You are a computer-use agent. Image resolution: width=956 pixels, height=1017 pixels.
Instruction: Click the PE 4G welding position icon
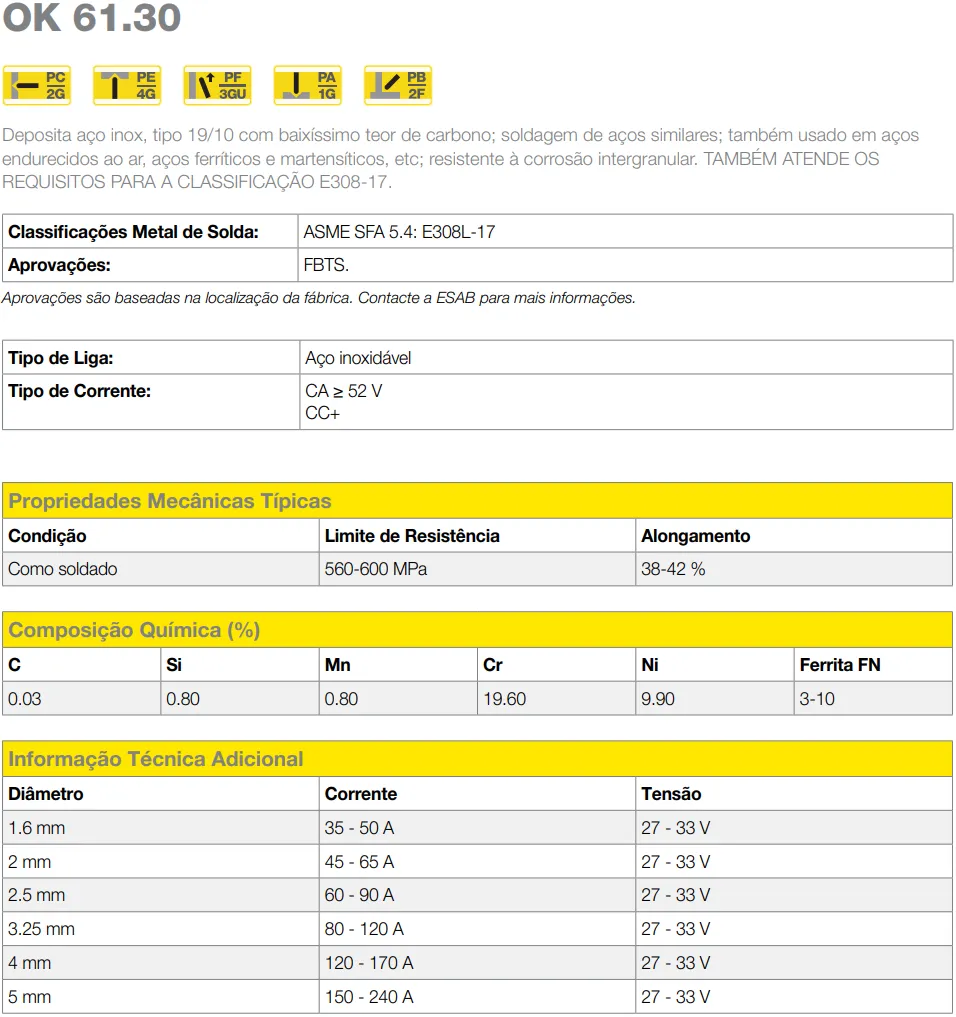126,85
